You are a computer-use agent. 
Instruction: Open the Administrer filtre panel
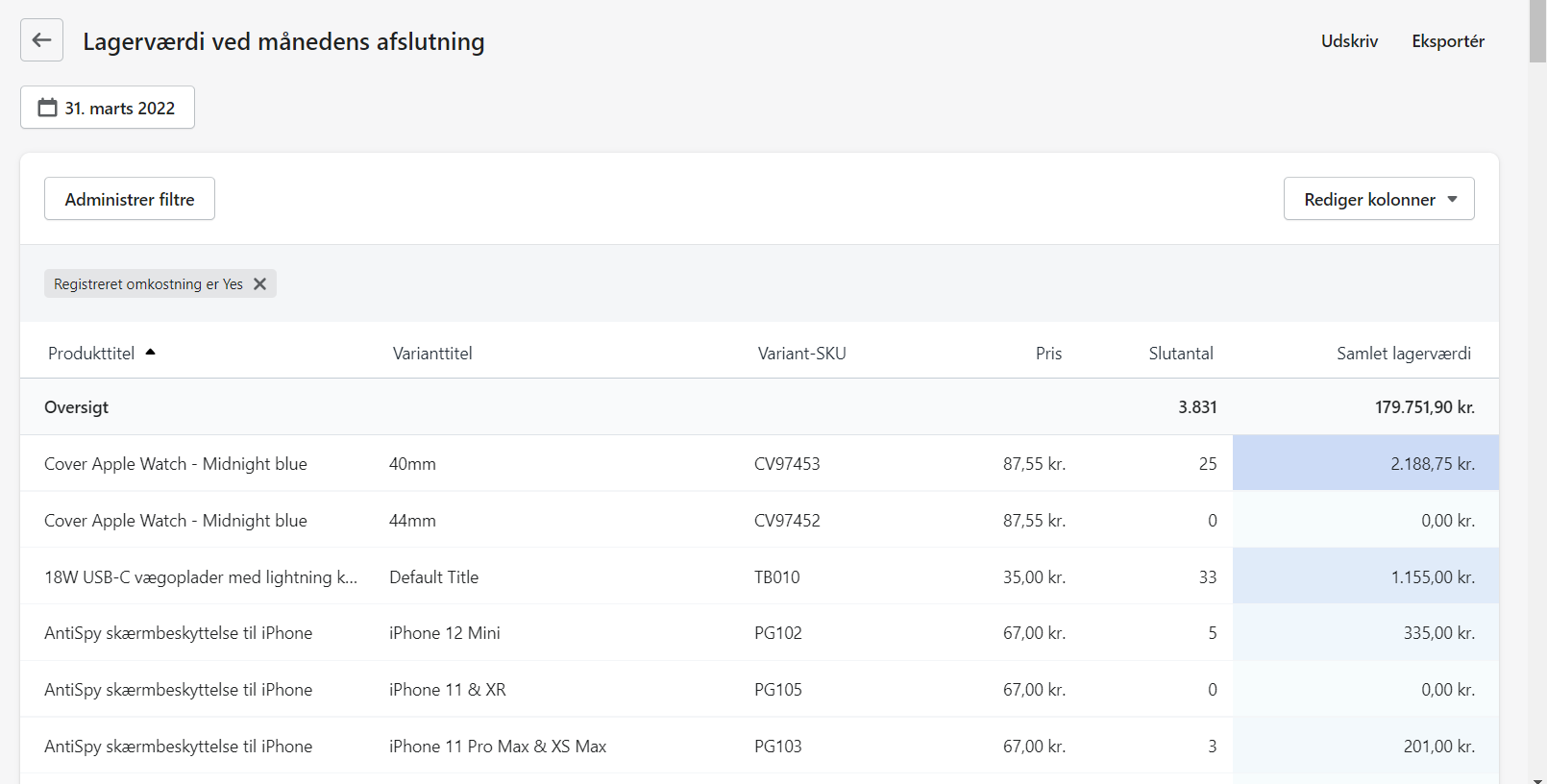coord(130,199)
